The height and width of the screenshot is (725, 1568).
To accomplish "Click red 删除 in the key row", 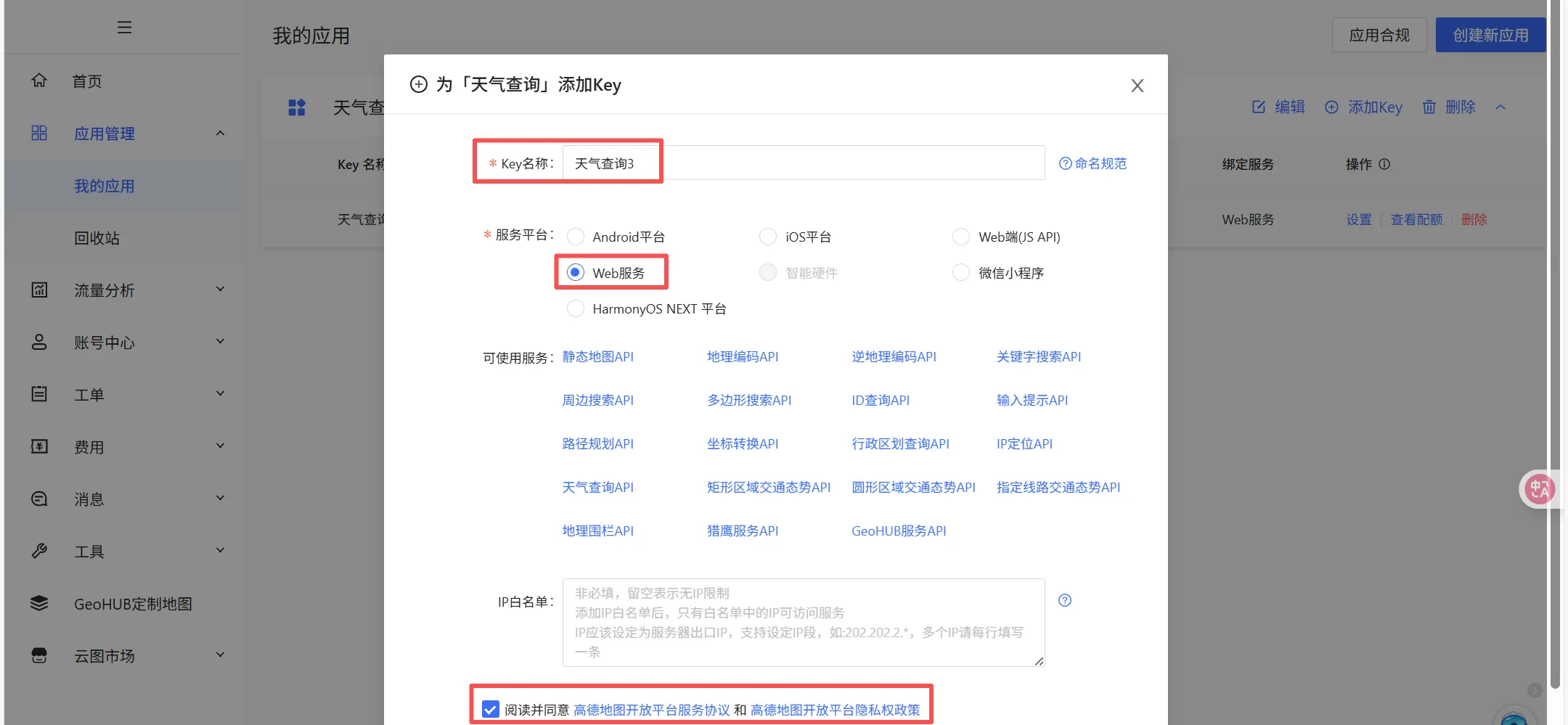I will click(x=1474, y=219).
